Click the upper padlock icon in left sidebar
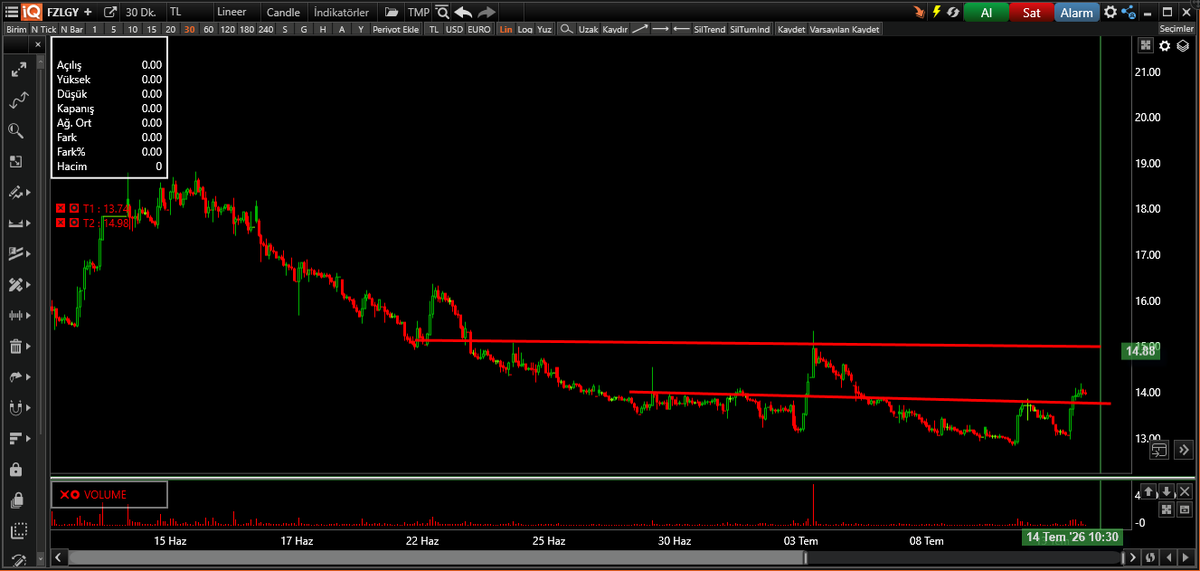 (x=16, y=468)
